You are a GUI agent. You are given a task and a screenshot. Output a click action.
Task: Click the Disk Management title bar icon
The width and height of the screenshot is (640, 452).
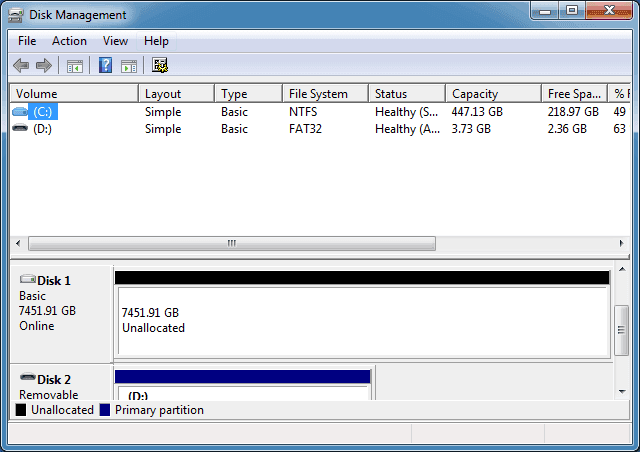click(16, 15)
